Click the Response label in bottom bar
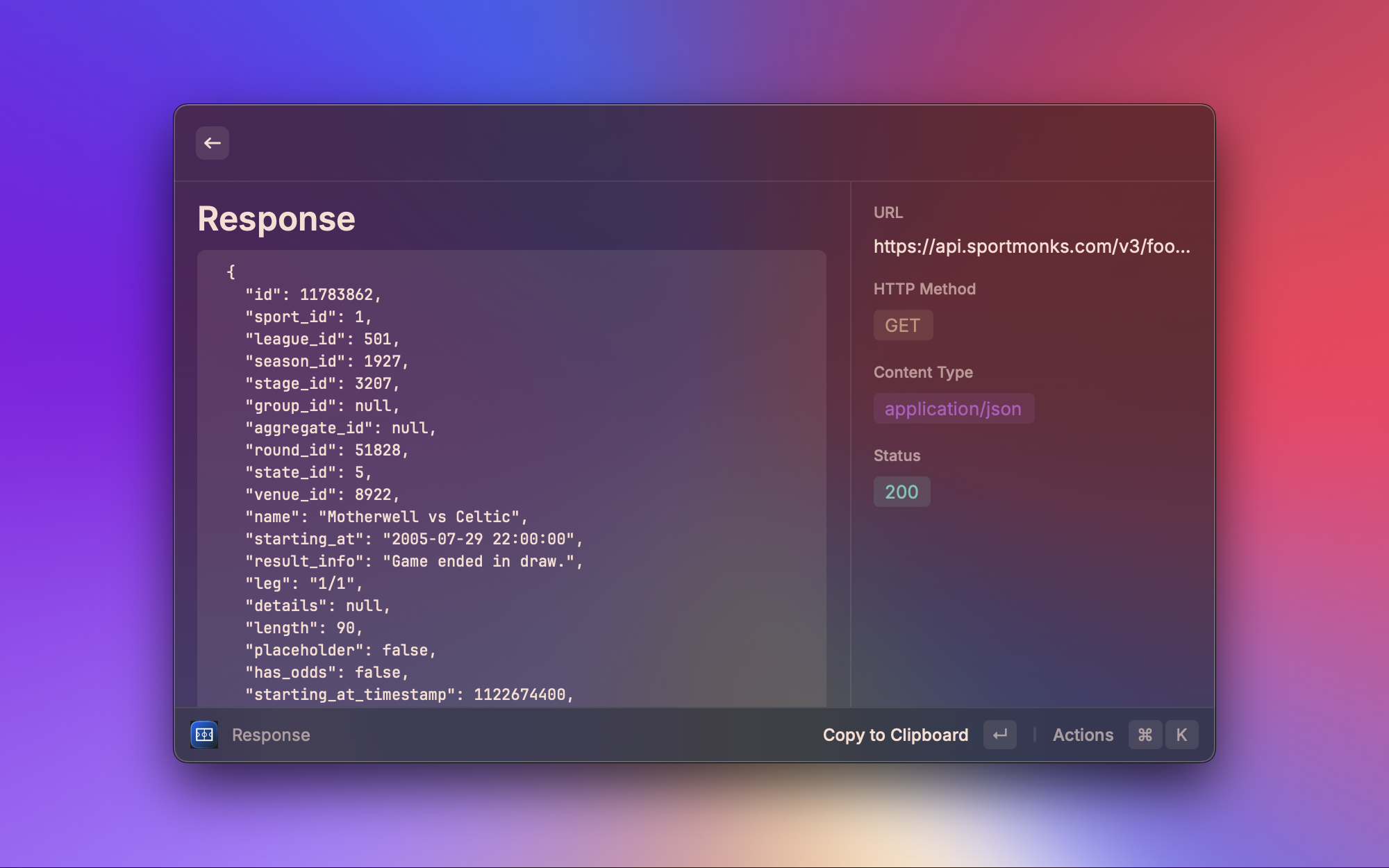Screen dimensions: 1389x868 [x=271, y=735]
